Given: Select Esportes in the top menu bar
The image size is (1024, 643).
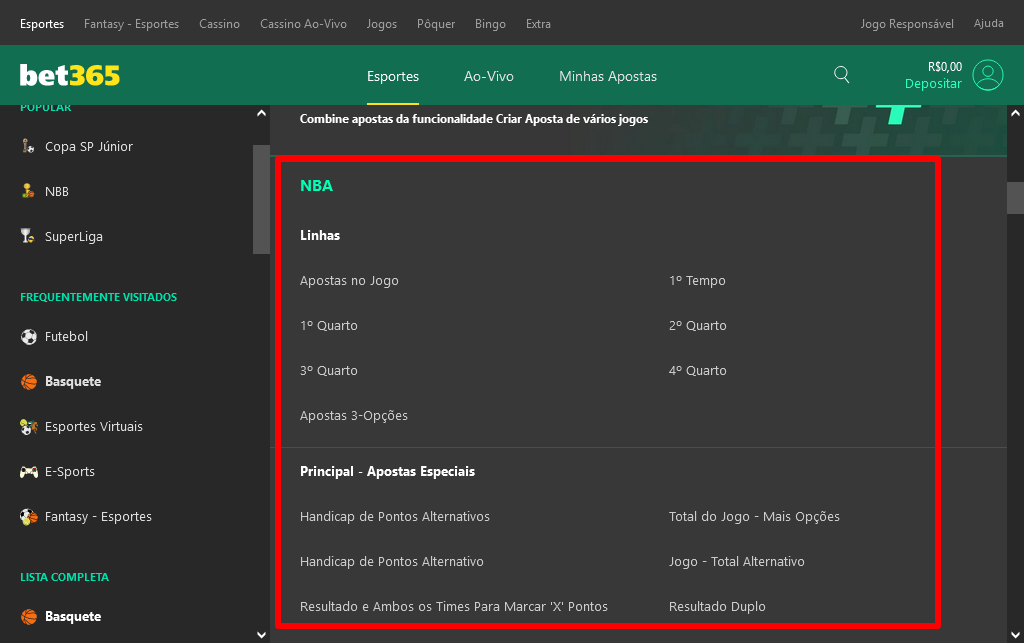Looking at the screenshot, I should (42, 24).
